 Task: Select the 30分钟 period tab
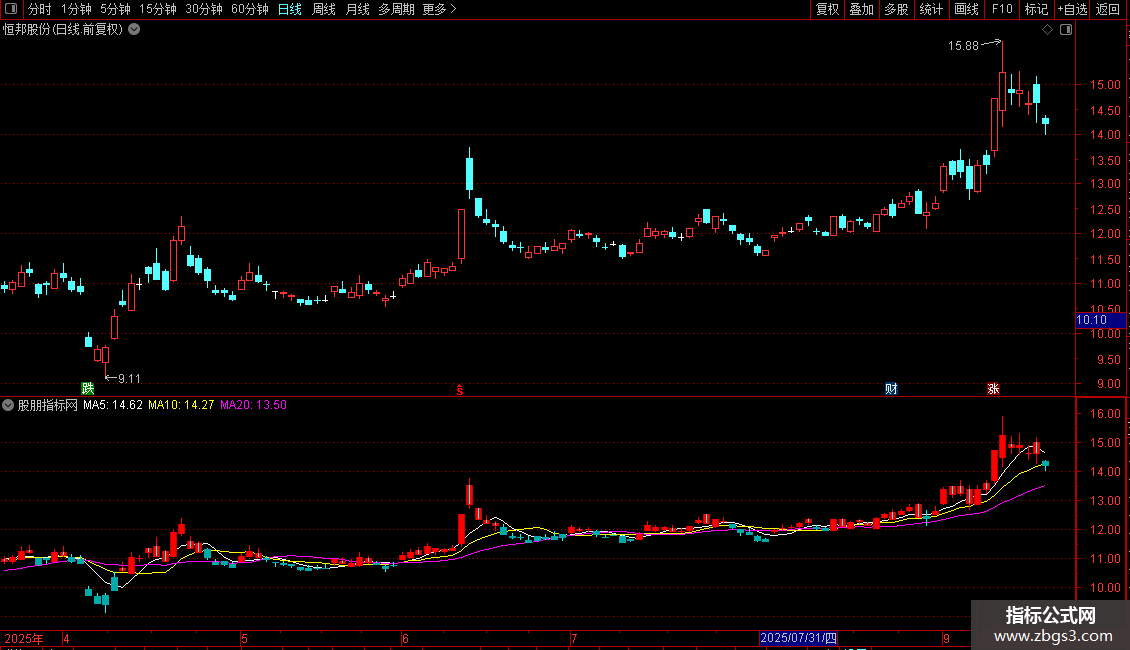coord(204,9)
